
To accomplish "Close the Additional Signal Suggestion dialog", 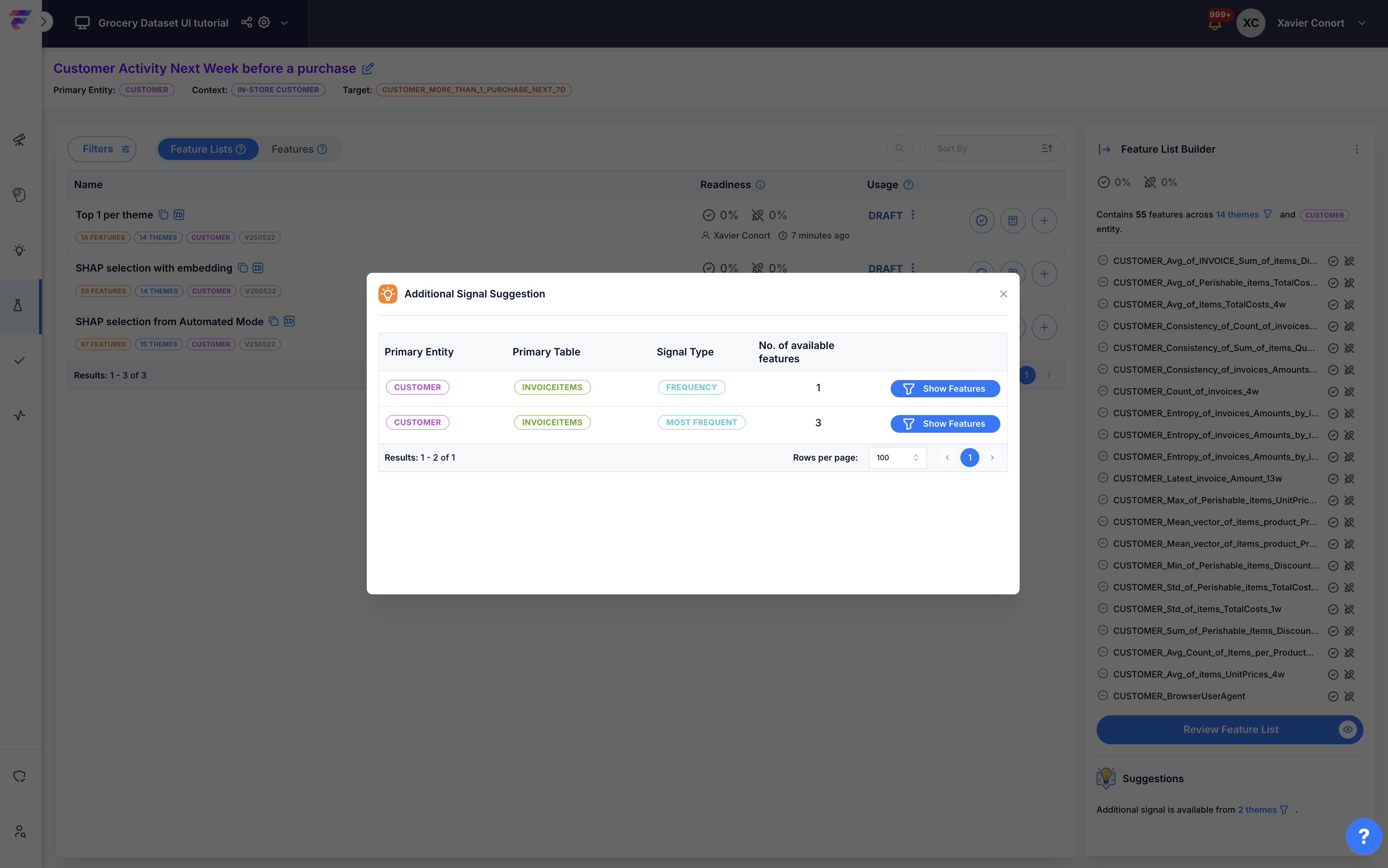I will (x=1004, y=294).
